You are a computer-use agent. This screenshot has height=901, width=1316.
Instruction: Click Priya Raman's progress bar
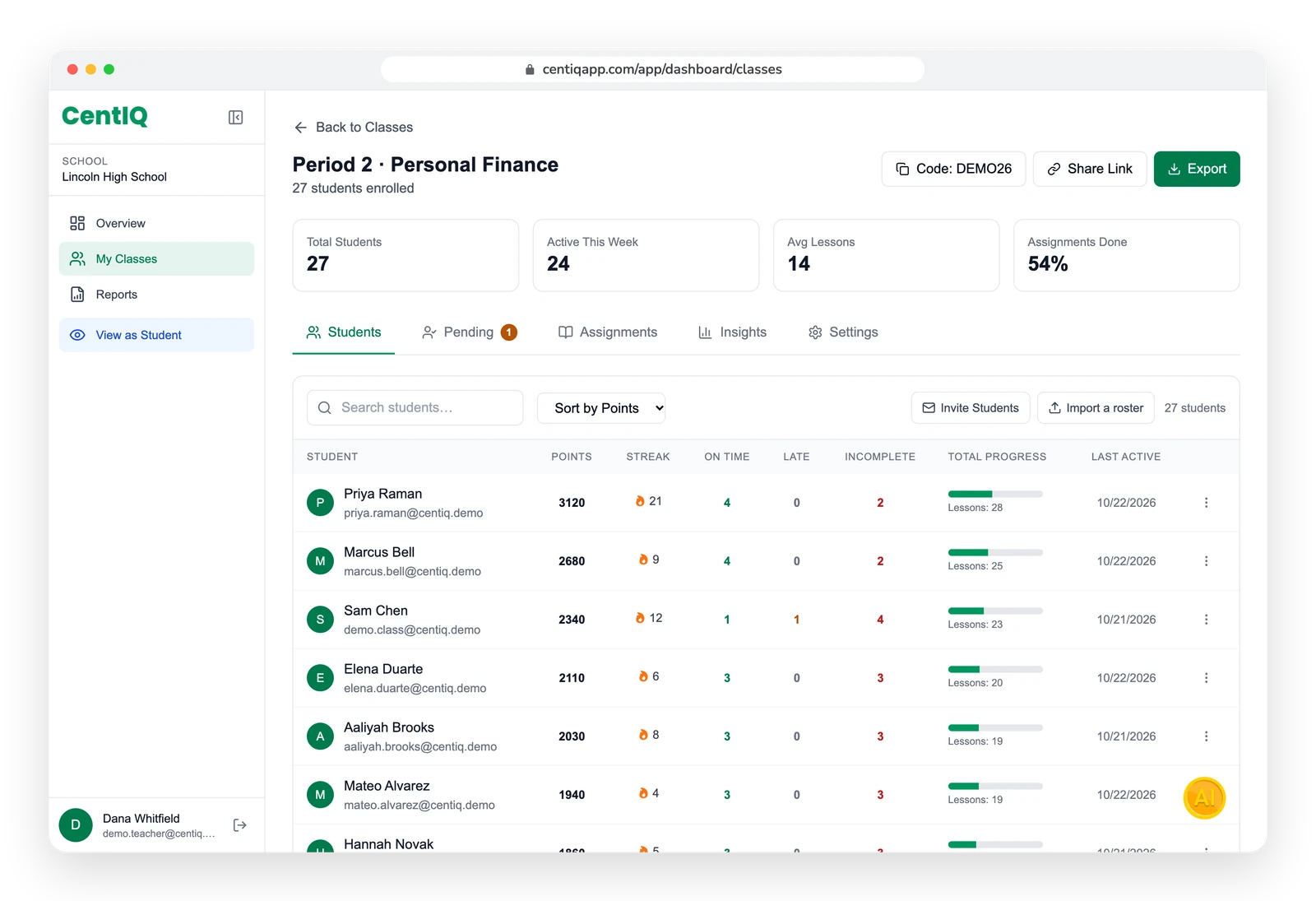pos(995,495)
